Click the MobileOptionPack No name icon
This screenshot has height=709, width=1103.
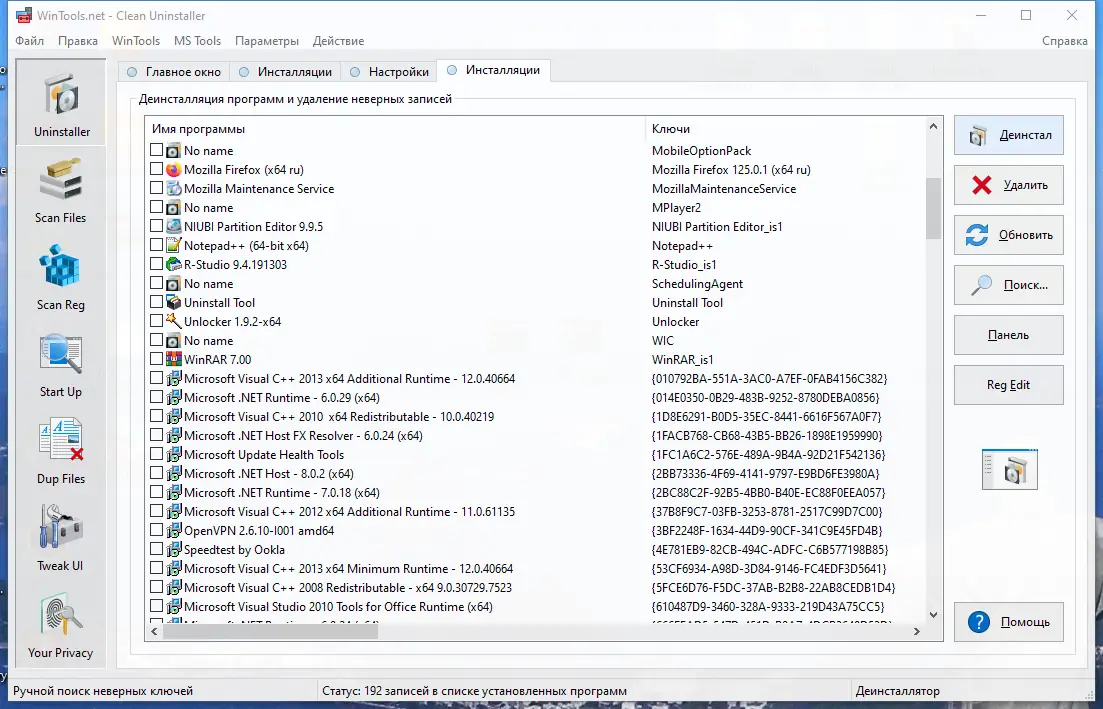point(173,151)
